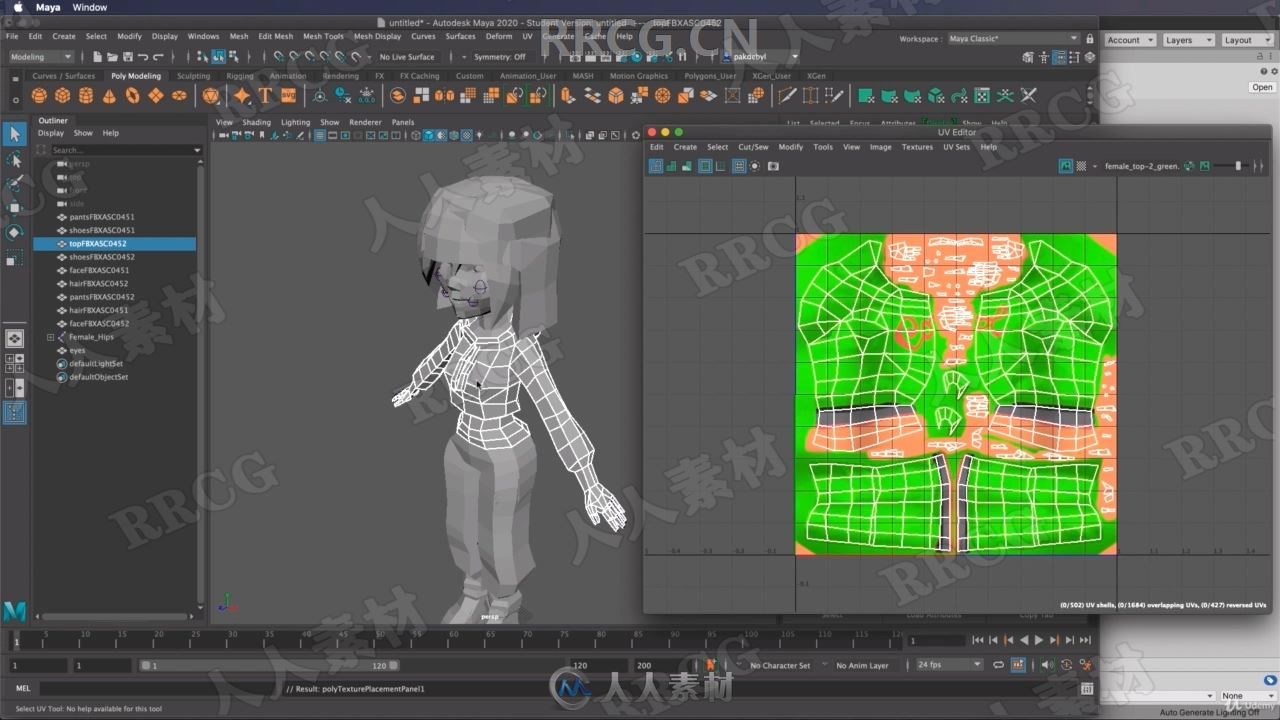Activate the Rotate tool in toolbox
This screenshot has height=720, width=1280.
click(14, 232)
